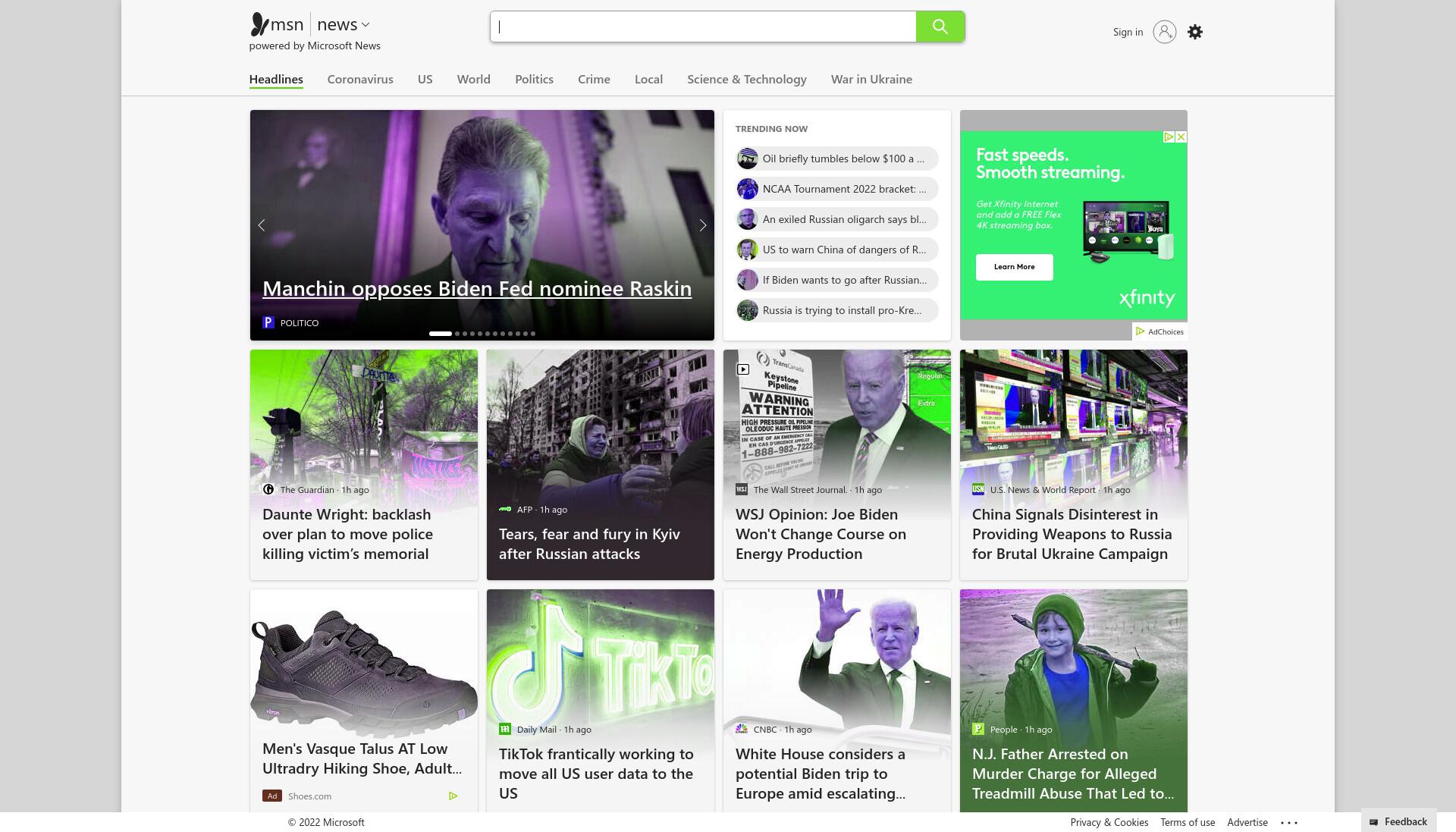Image resolution: width=1456 pixels, height=832 pixels.
Task: Click the Vasque hiking shoe thumbnail
Action: point(364,664)
